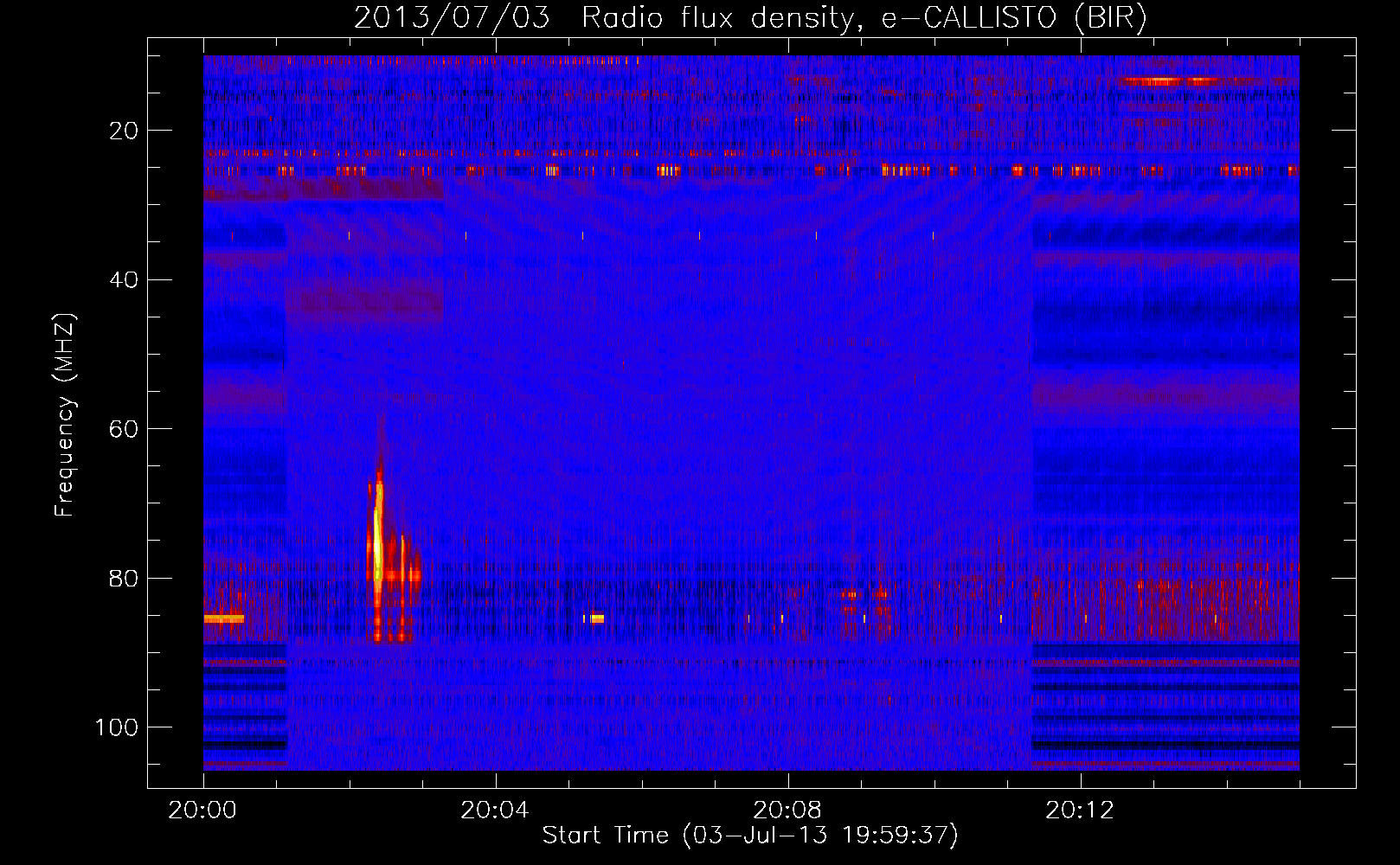Click the '40' frequency tick label
This screenshot has width=1400, height=865.
[124, 280]
